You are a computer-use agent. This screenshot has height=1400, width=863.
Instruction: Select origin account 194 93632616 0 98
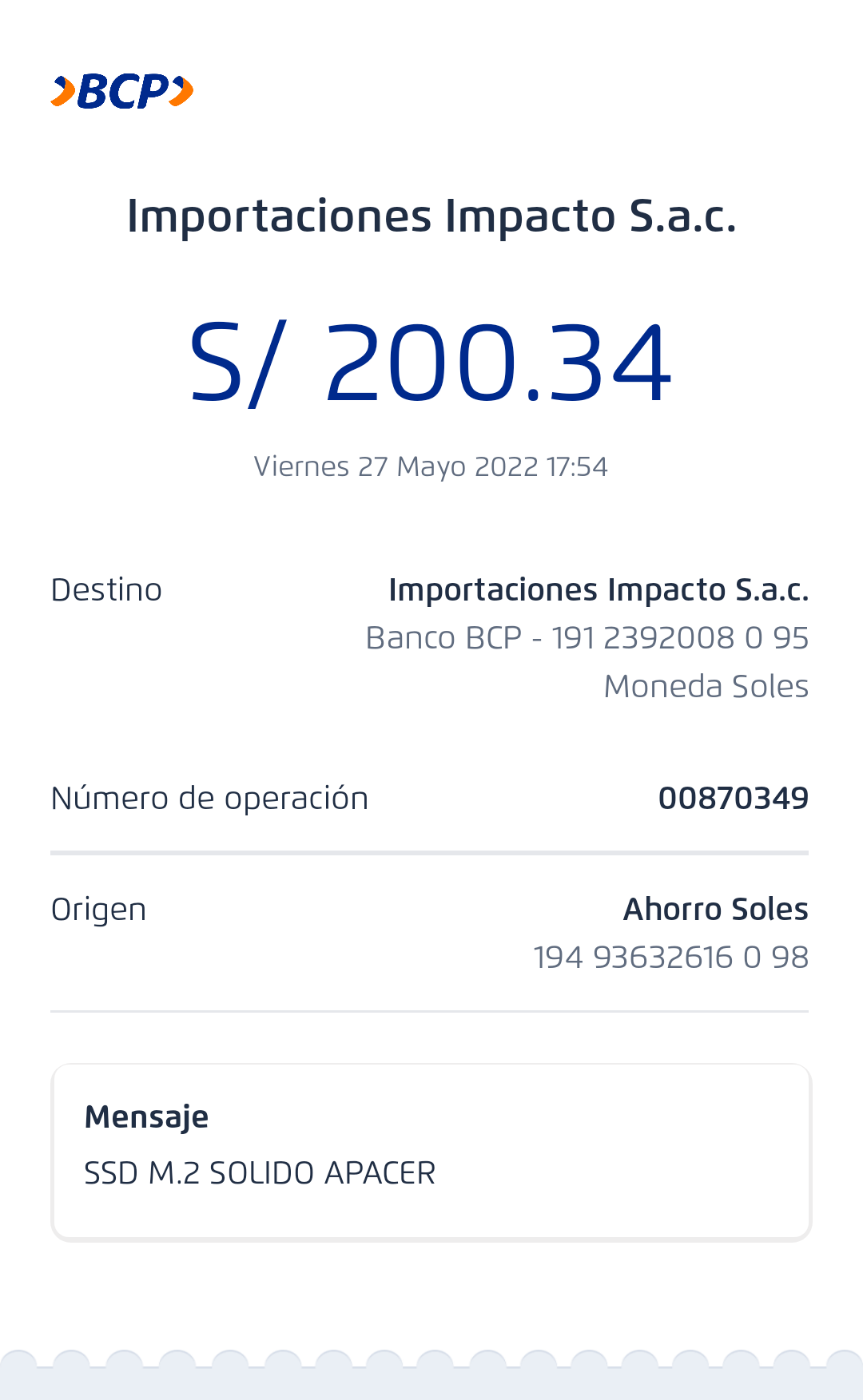pyautogui.click(x=671, y=958)
